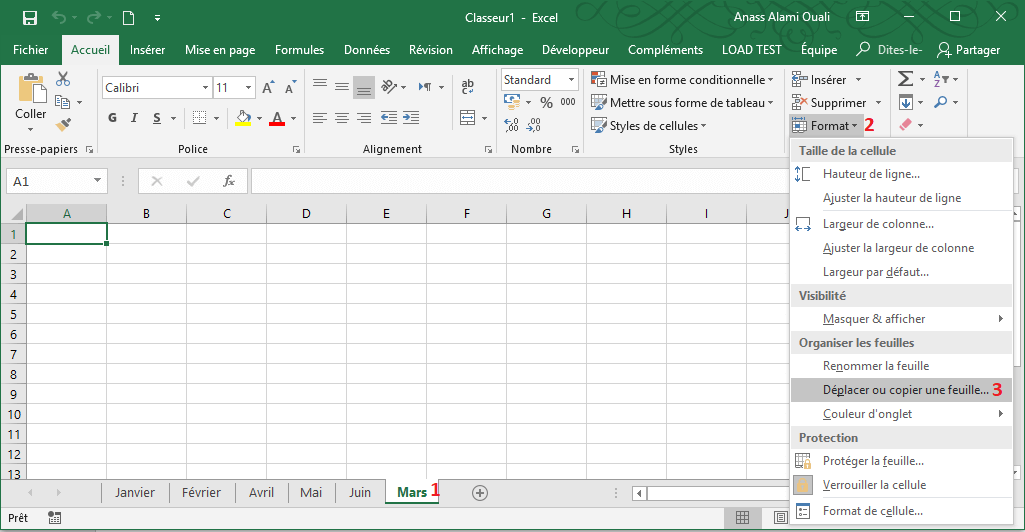Click the format painter brush icon
This screenshot has width=1025, height=532.
tap(63, 125)
